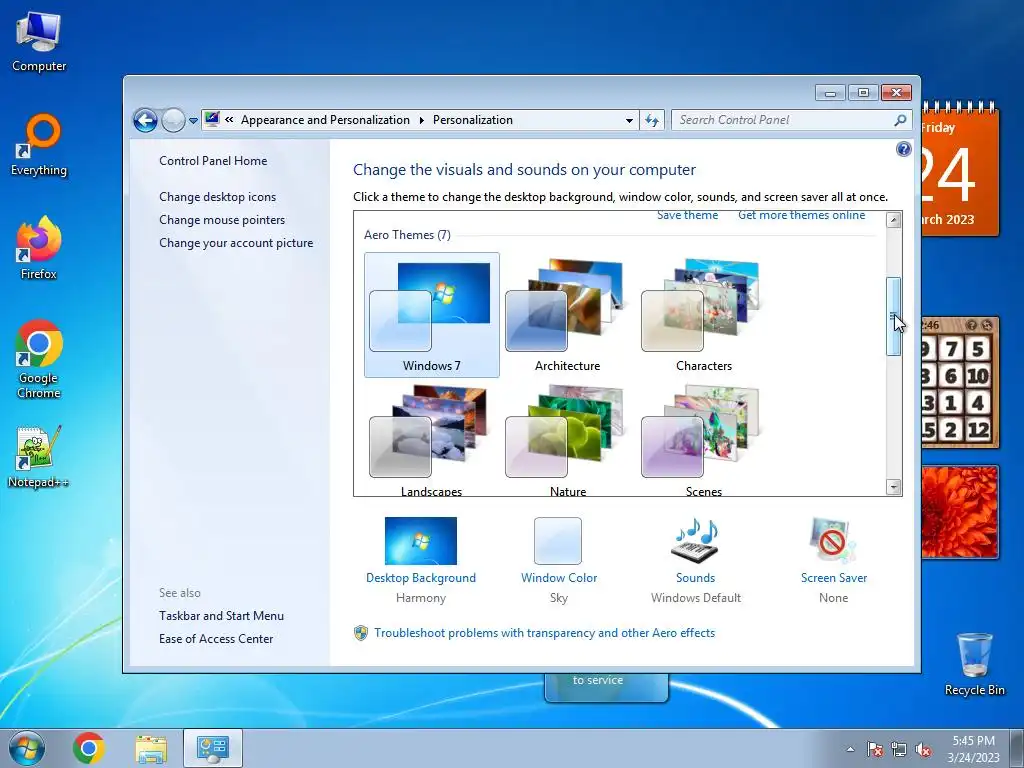Viewport: 1024px width, 768px height.
Task: Click the theme list scroll down arrow
Action: point(893,487)
